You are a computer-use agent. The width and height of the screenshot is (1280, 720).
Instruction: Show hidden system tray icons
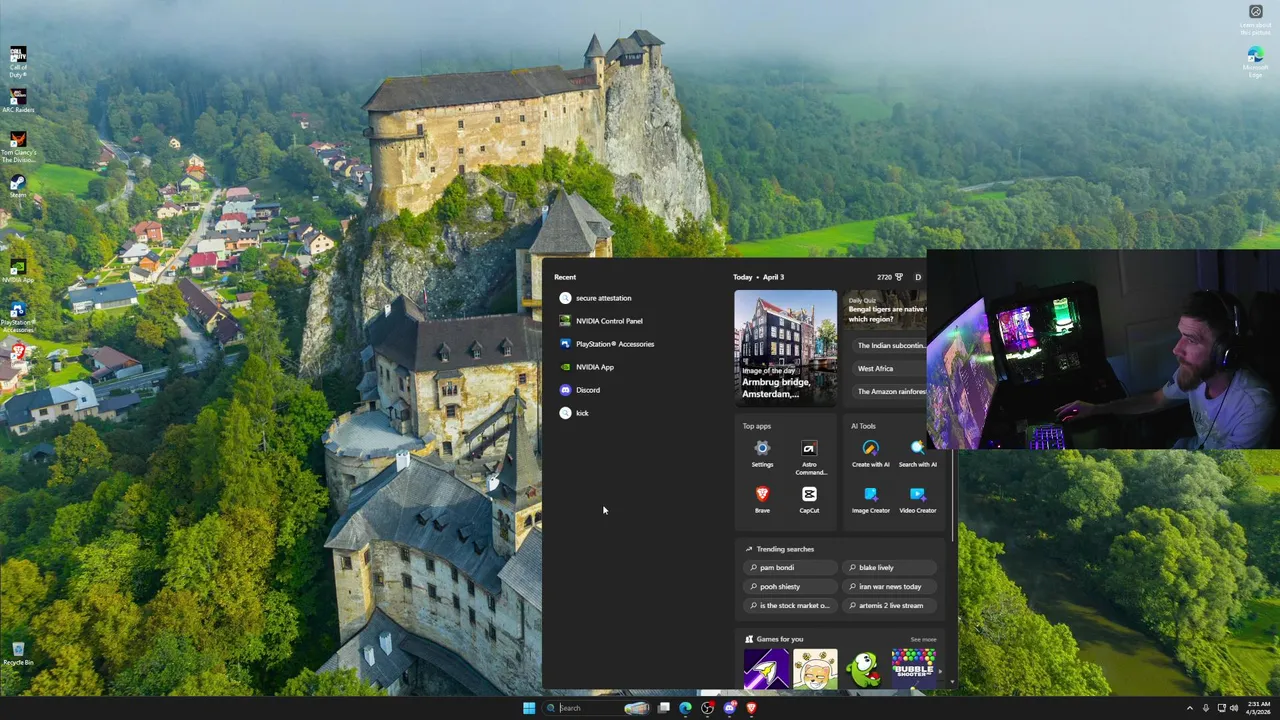(x=1190, y=708)
